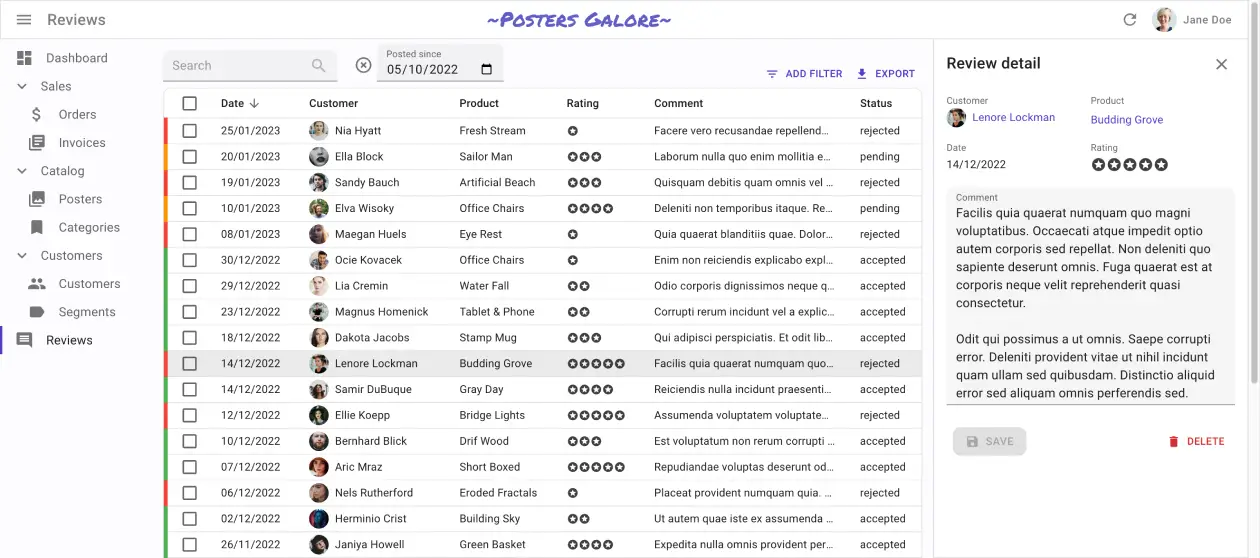Viewport: 1260px width, 558px height.
Task: Click the Delete button
Action: pos(1196,441)
